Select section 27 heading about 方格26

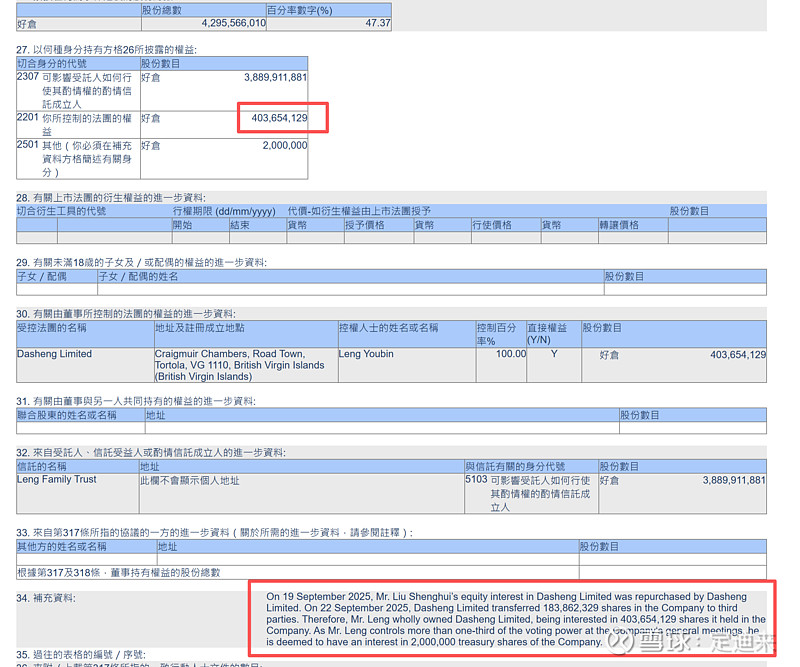click(x=106, y=50)
